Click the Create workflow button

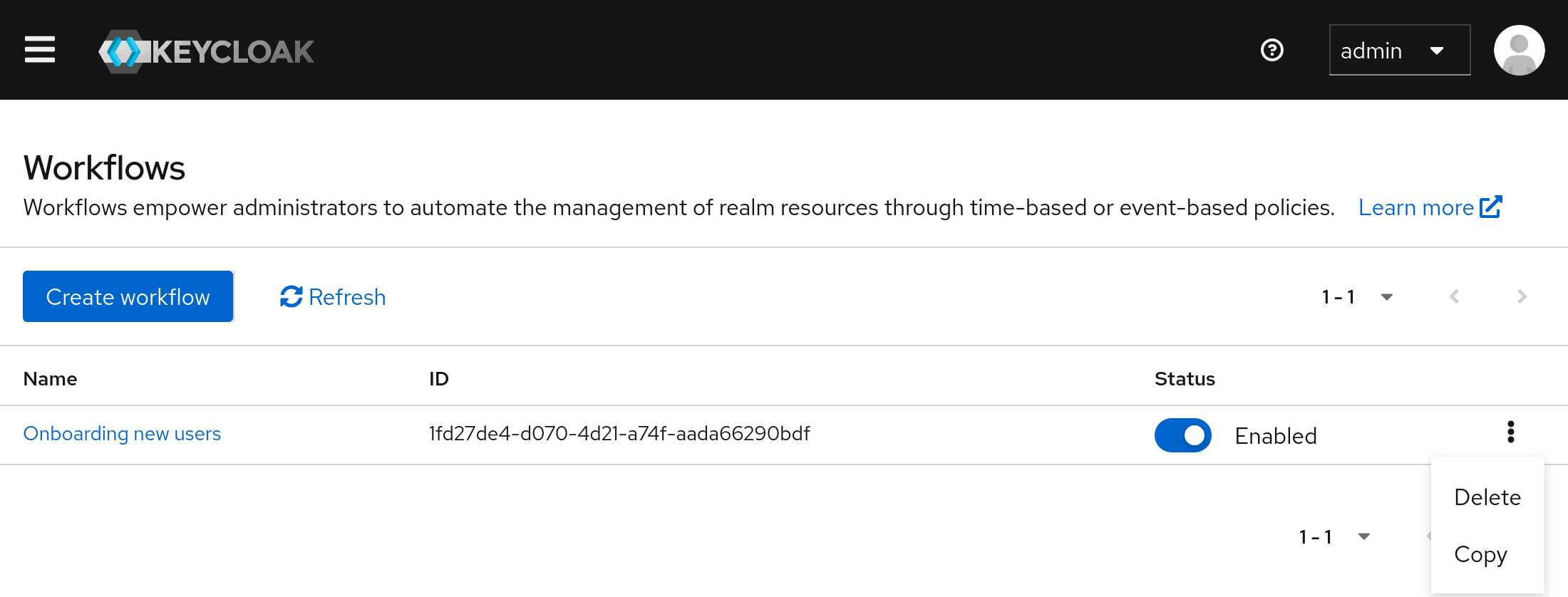click(x=128, y=296)
